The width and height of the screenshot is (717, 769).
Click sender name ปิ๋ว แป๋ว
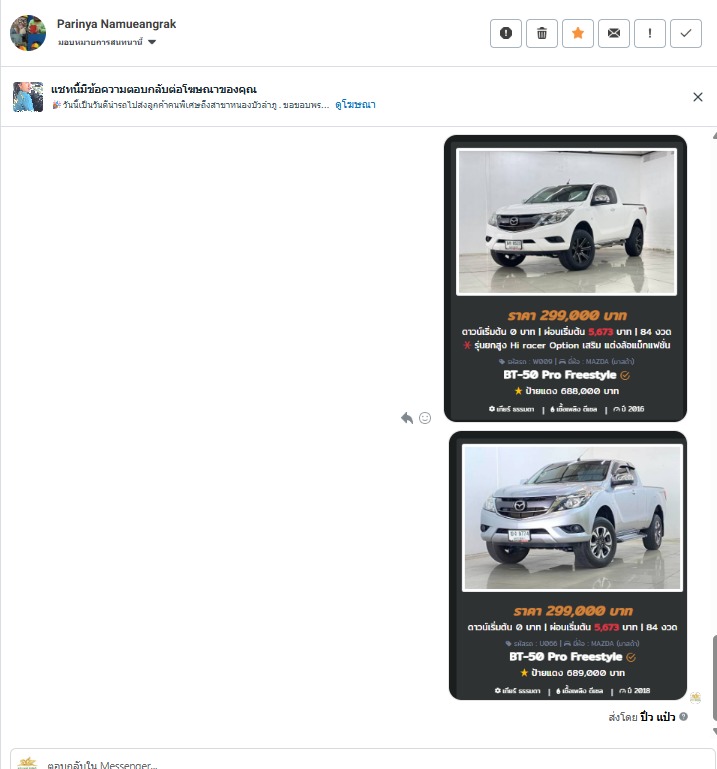(657, 717)
